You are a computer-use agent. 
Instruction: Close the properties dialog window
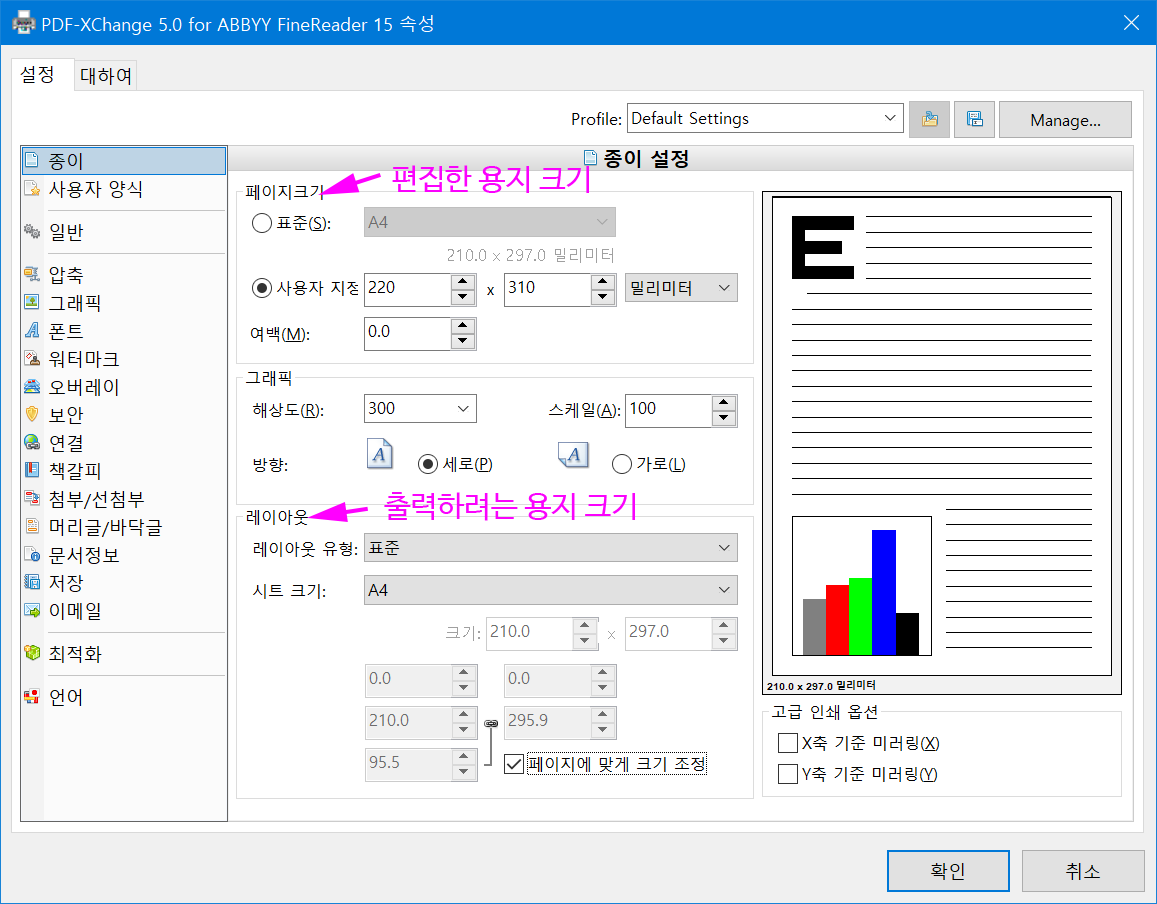coord(1131,23)
